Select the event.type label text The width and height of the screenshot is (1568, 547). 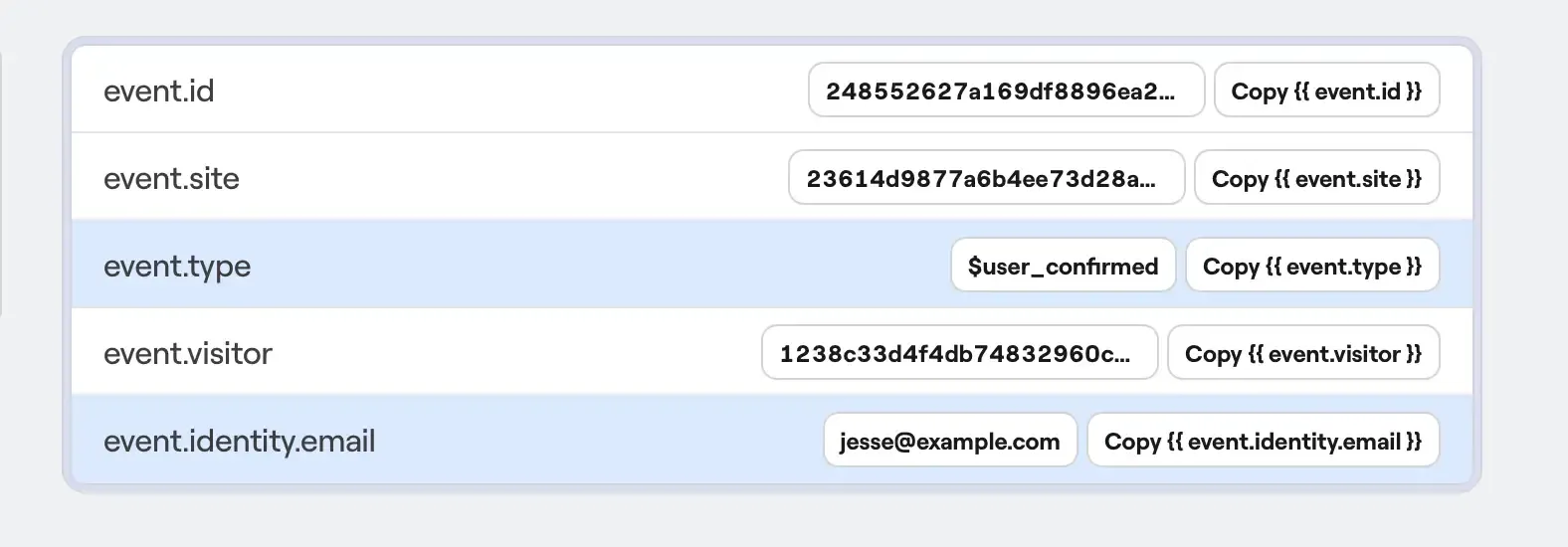point(177,267)
